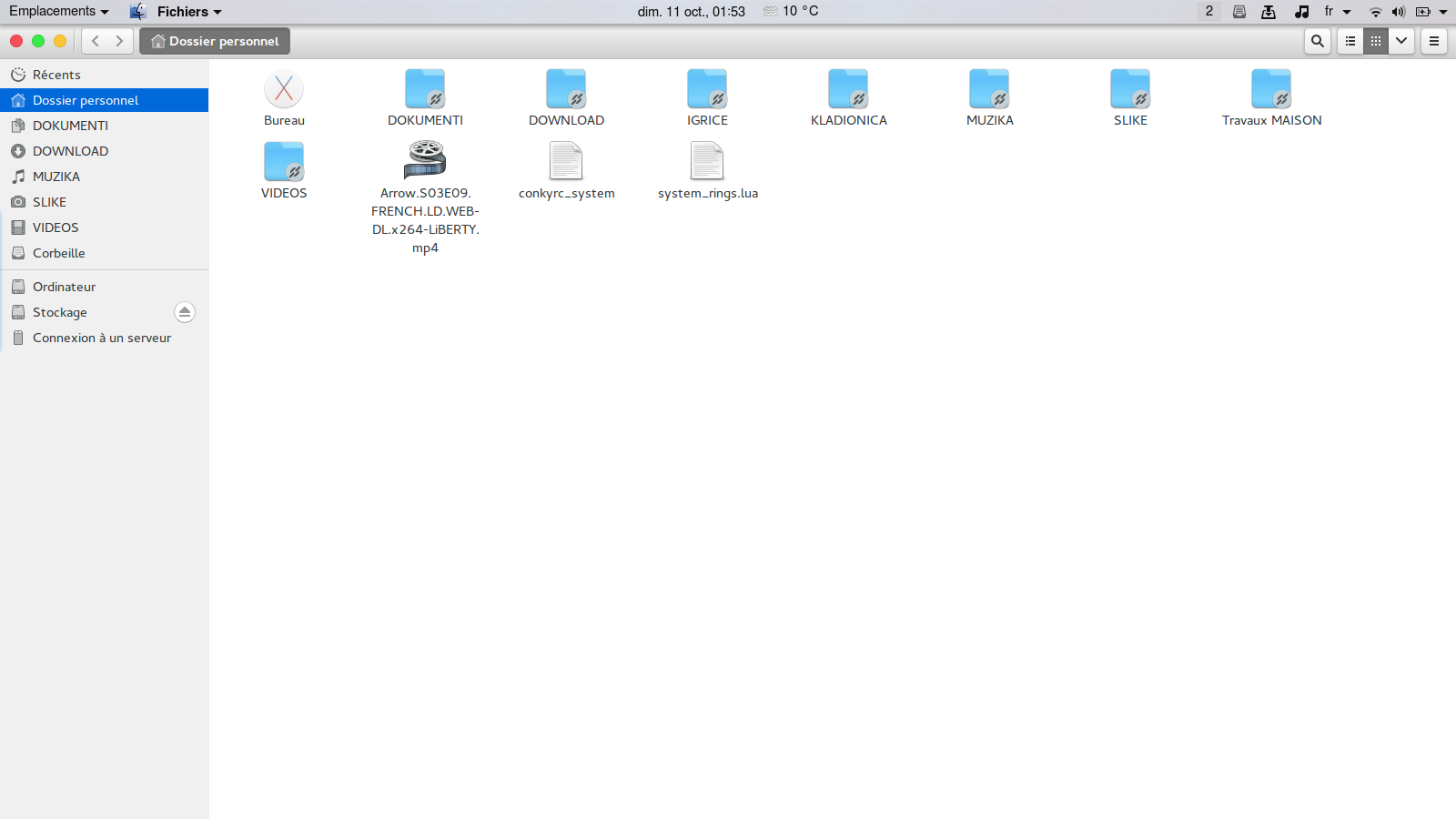Screen dimensions: 1456x819
Task: Select the conkyrc_system file icon
Action: 566,162
